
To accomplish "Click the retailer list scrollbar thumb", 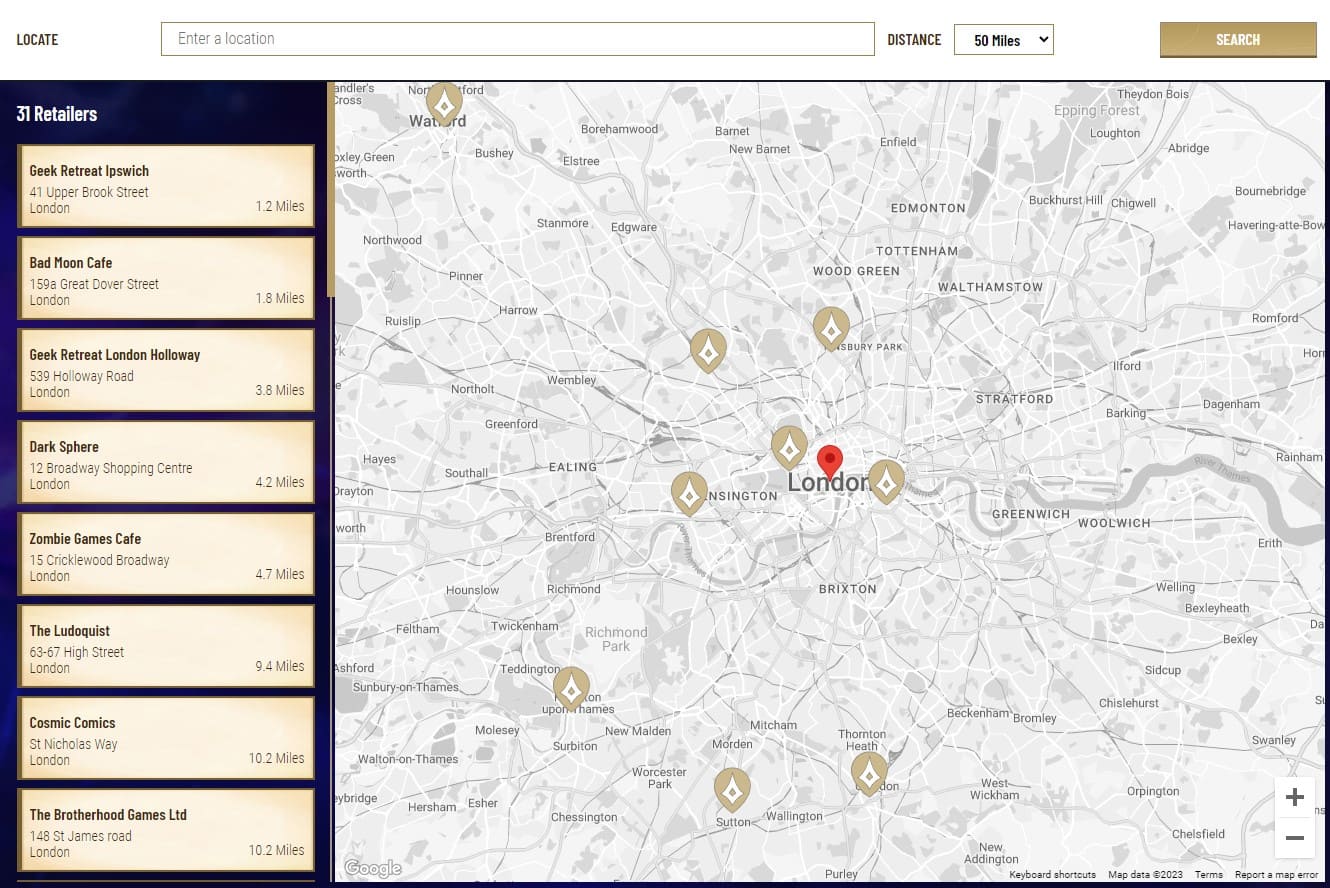I will coord(331,190).
